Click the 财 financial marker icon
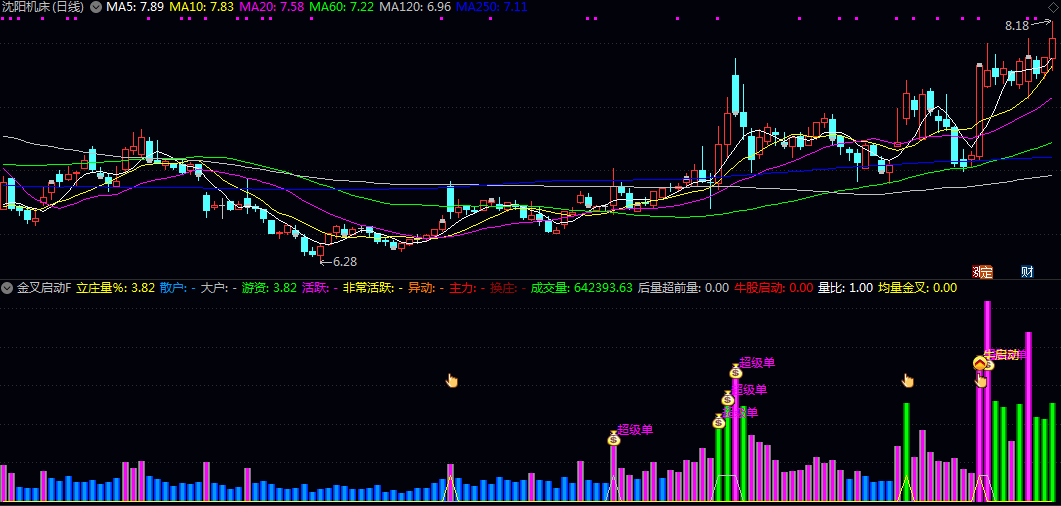This screenshot has width=1061, height=506. tap(1027, 272)
